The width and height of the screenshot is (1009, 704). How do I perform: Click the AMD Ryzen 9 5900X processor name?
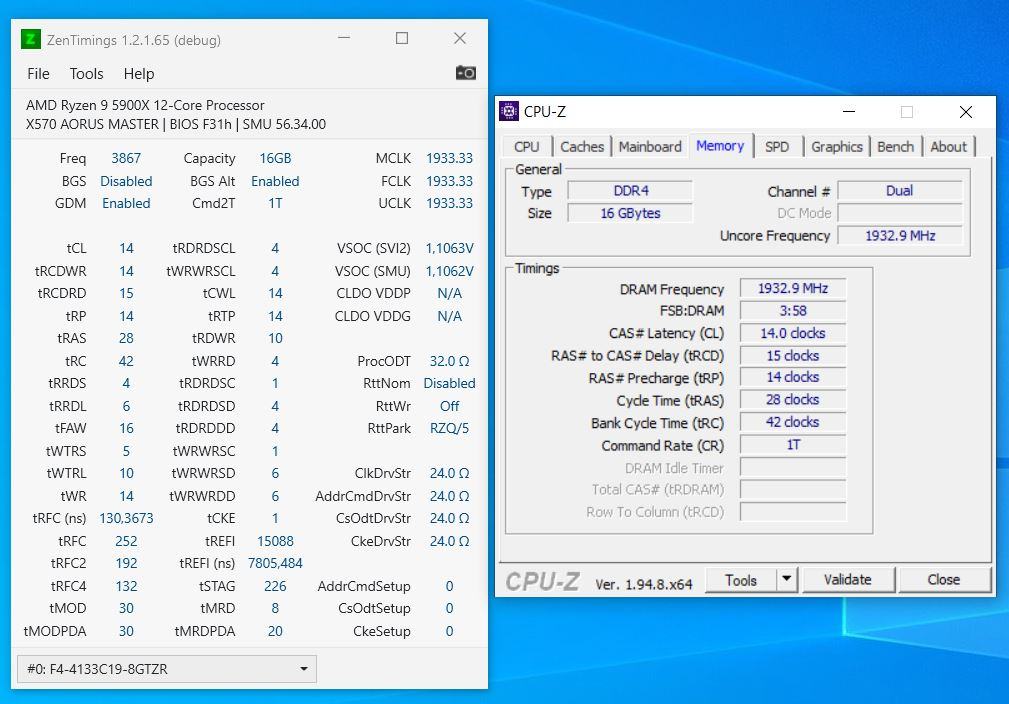coord(145,106)
